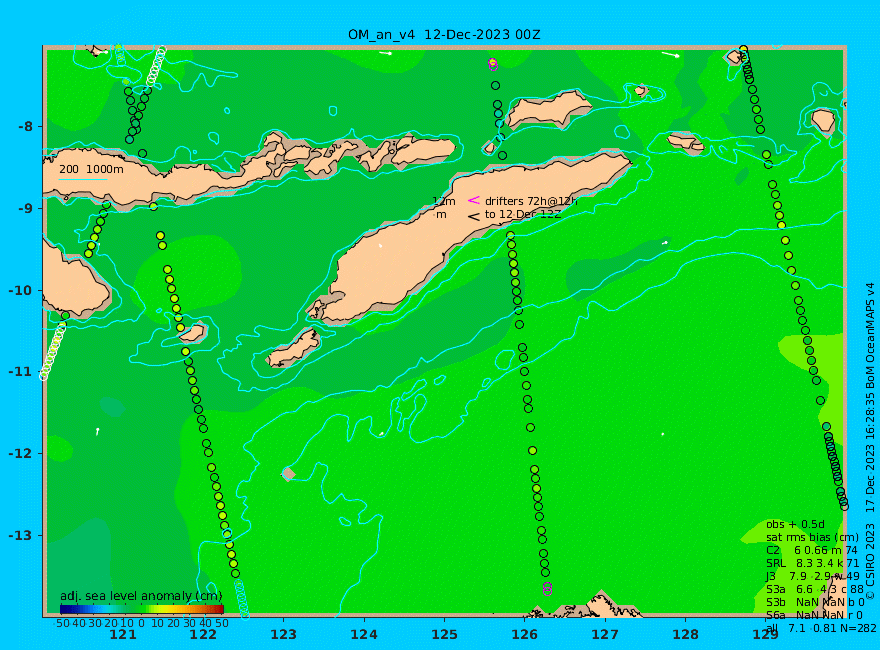This screenshot has height=650, width=880.
Task: Click the SRL satellite stats row
Action: coord(813,563)
